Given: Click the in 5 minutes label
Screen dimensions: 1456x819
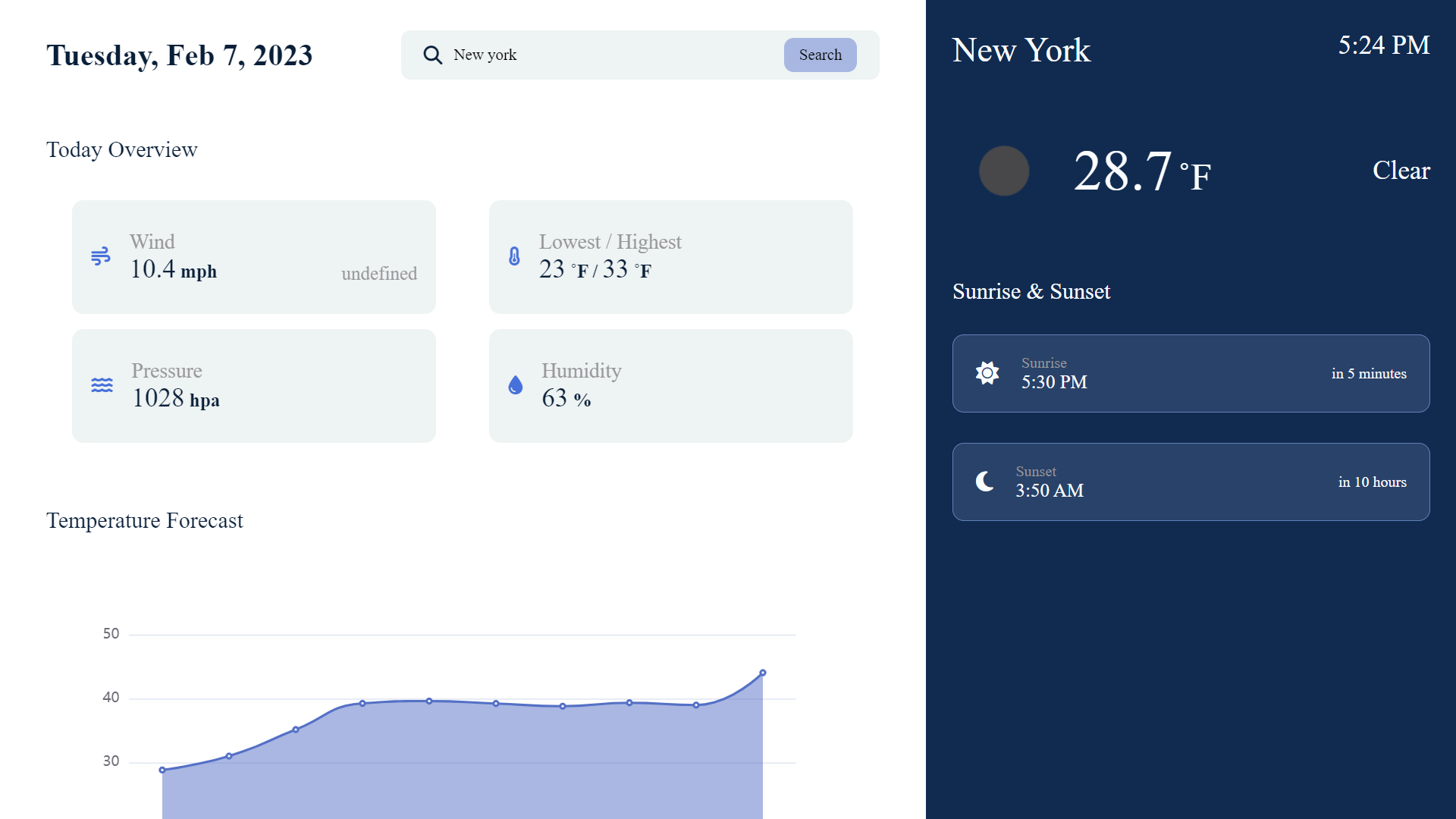Looking at the screenshot, I should tap(1369, 374).
